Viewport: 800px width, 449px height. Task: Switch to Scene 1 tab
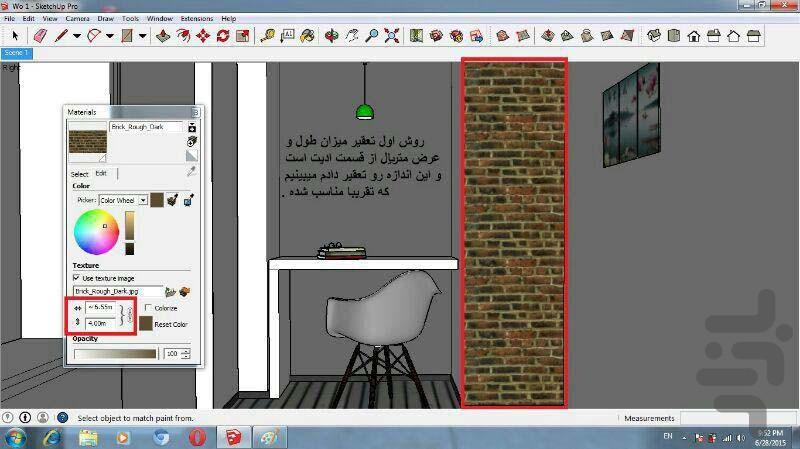[x=17, y=53]
